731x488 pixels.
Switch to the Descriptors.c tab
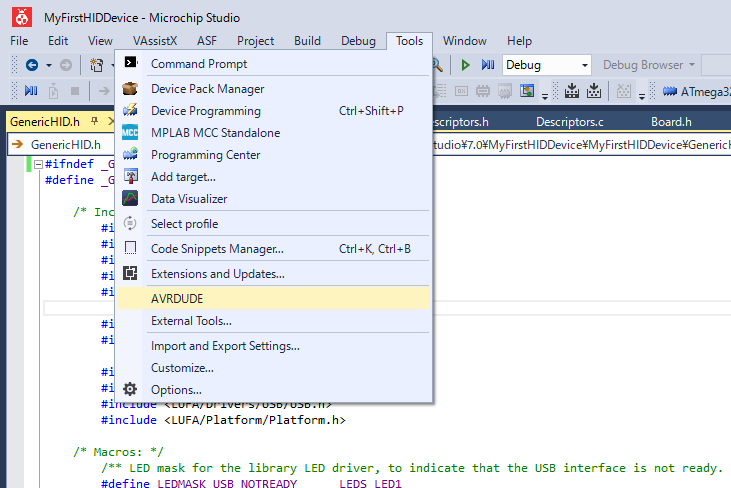pyautogui.click(x=569, y=122)
